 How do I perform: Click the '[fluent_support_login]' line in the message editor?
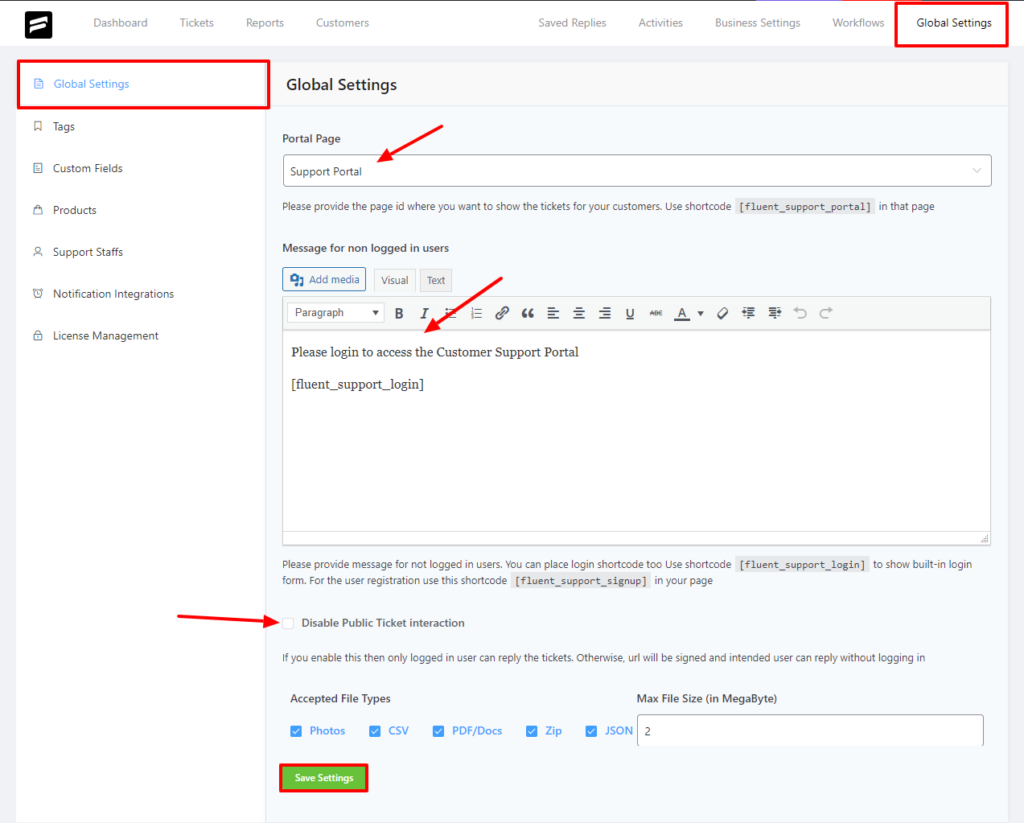[357, 384]
